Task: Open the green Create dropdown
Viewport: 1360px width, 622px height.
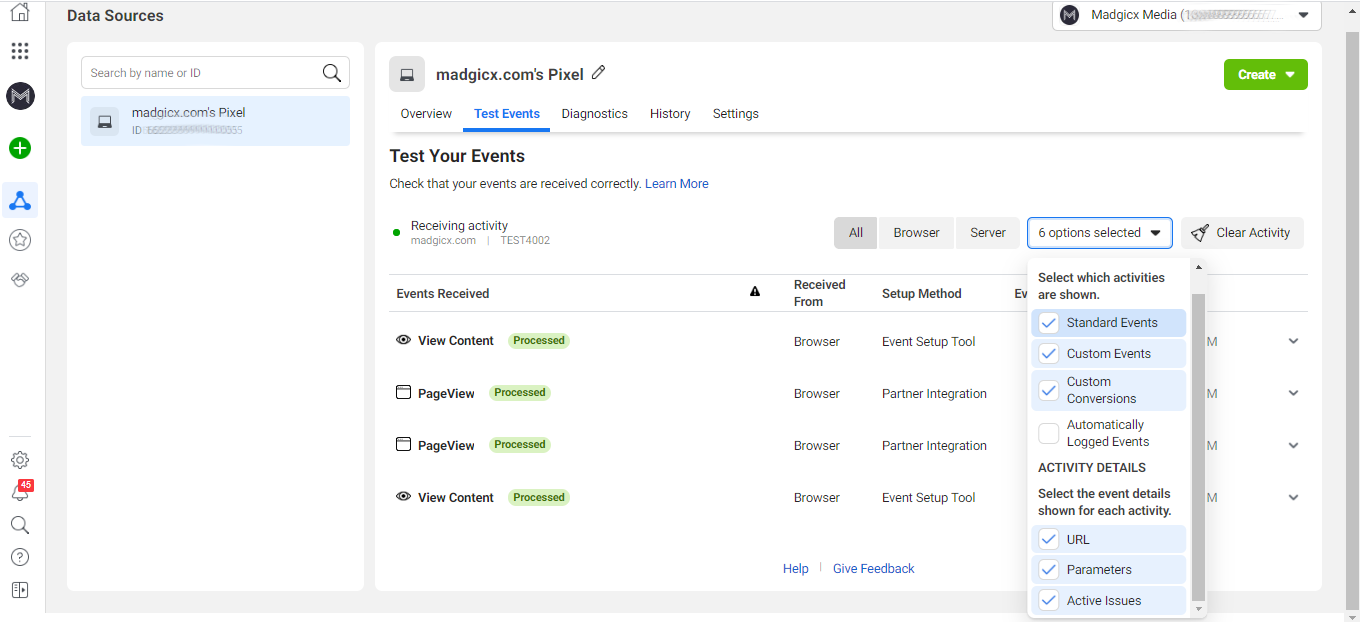Action: coord(1266,75)
